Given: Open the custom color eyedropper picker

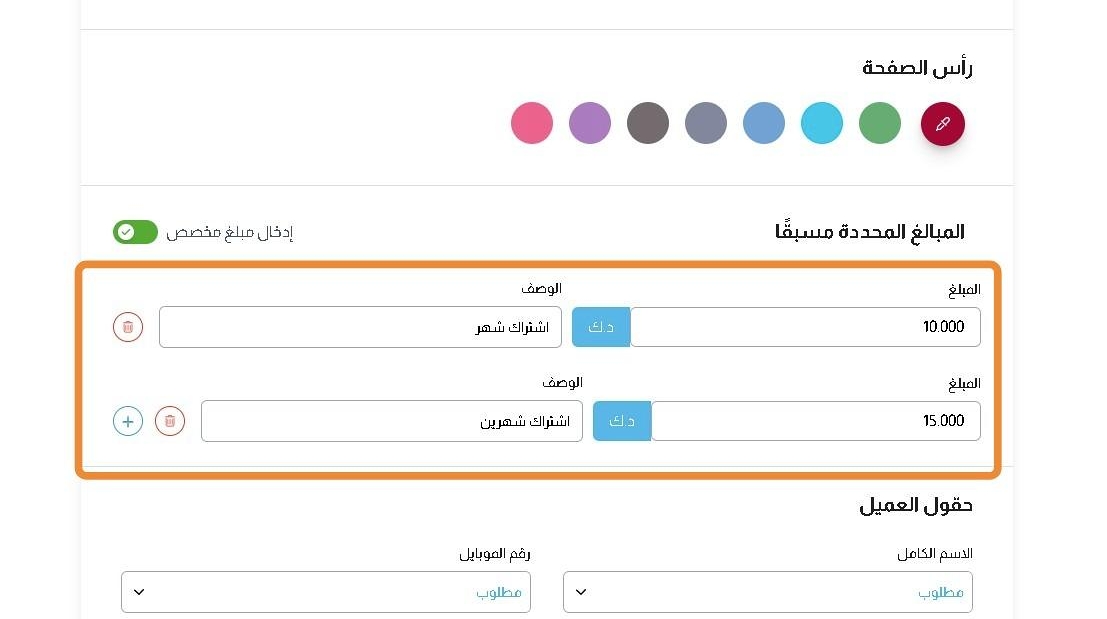Looking at the screenshot, I should (943, 124).
